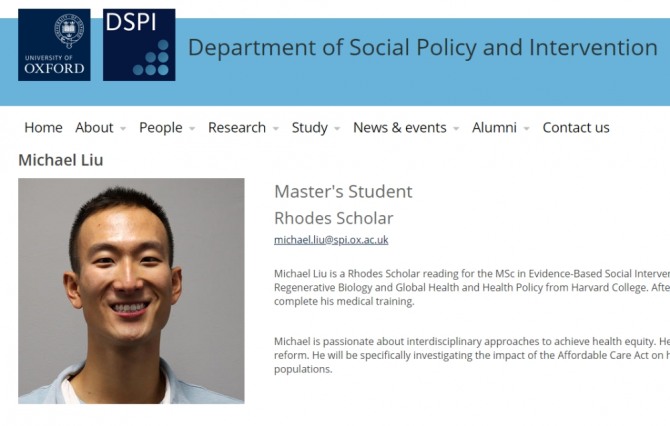
Task: Expand the Alumni dropdown arrow
Action: point(526,129)
